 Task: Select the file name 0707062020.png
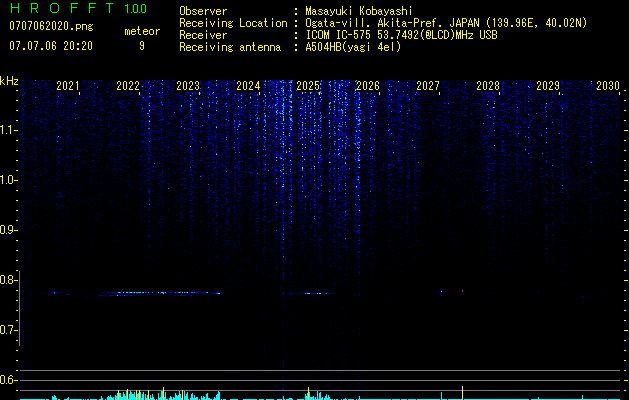tap(51, 26)
